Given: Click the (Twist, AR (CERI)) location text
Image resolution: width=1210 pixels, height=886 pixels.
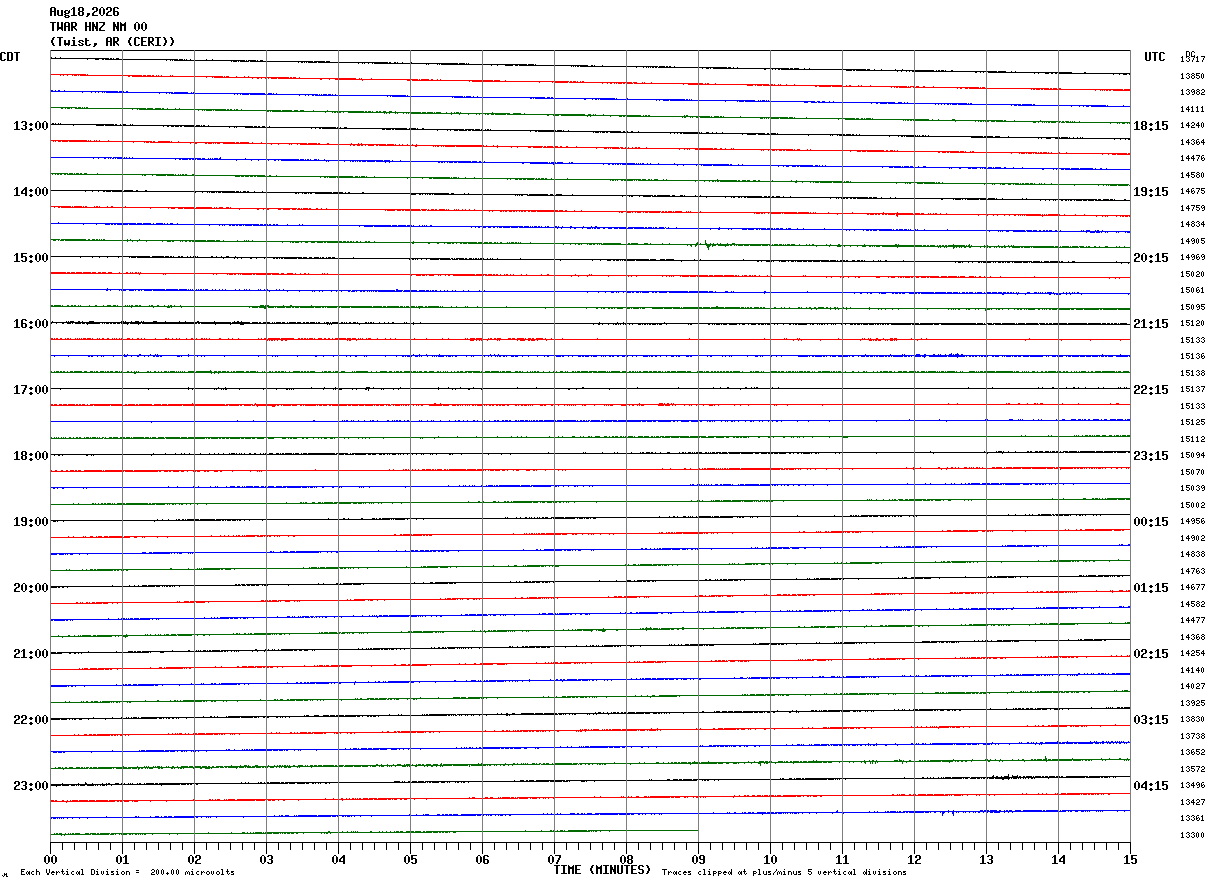Looking at the screenshot, I should pos(112,42).
